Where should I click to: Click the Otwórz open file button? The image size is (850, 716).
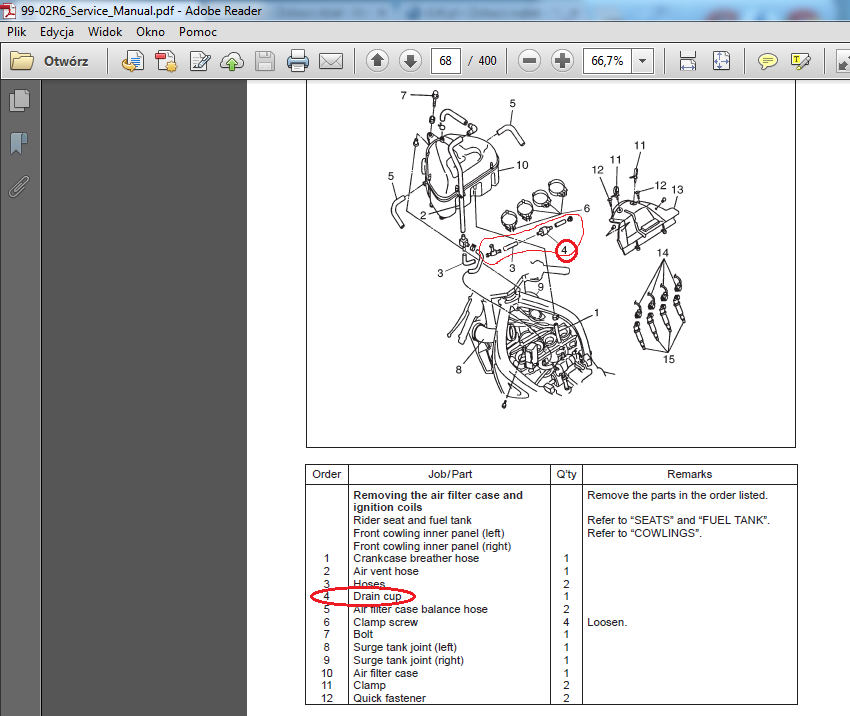coord(51,61)
